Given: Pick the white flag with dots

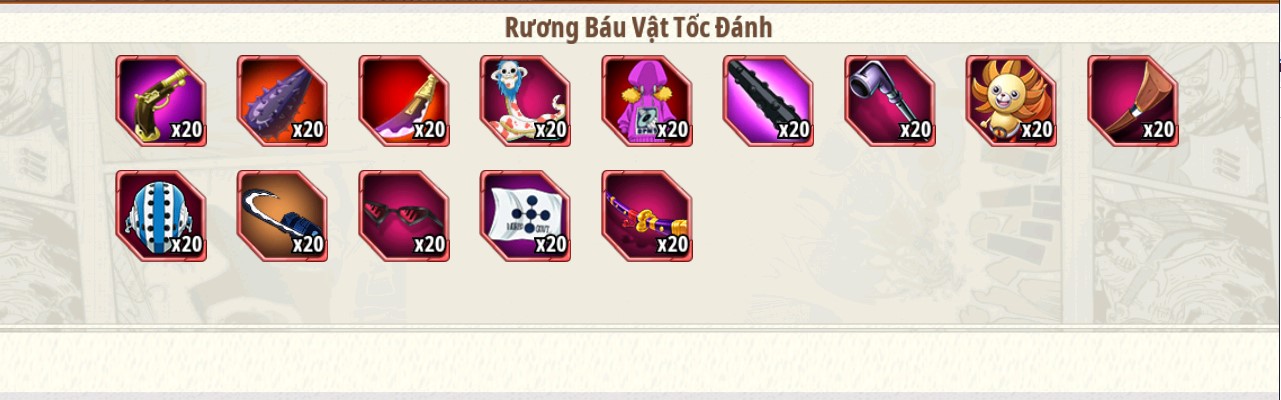Looking at the screenshot, I should pyautogui.click(x=525, y=216).
